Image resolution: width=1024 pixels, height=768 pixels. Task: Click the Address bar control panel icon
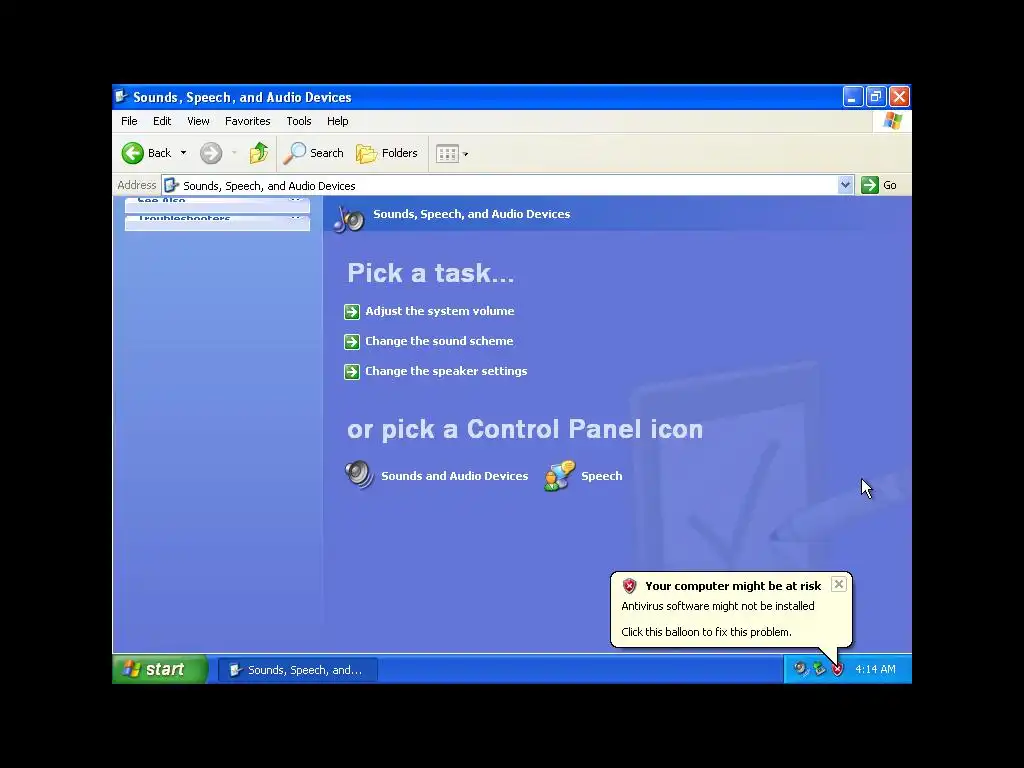click(x=171, y=185)
